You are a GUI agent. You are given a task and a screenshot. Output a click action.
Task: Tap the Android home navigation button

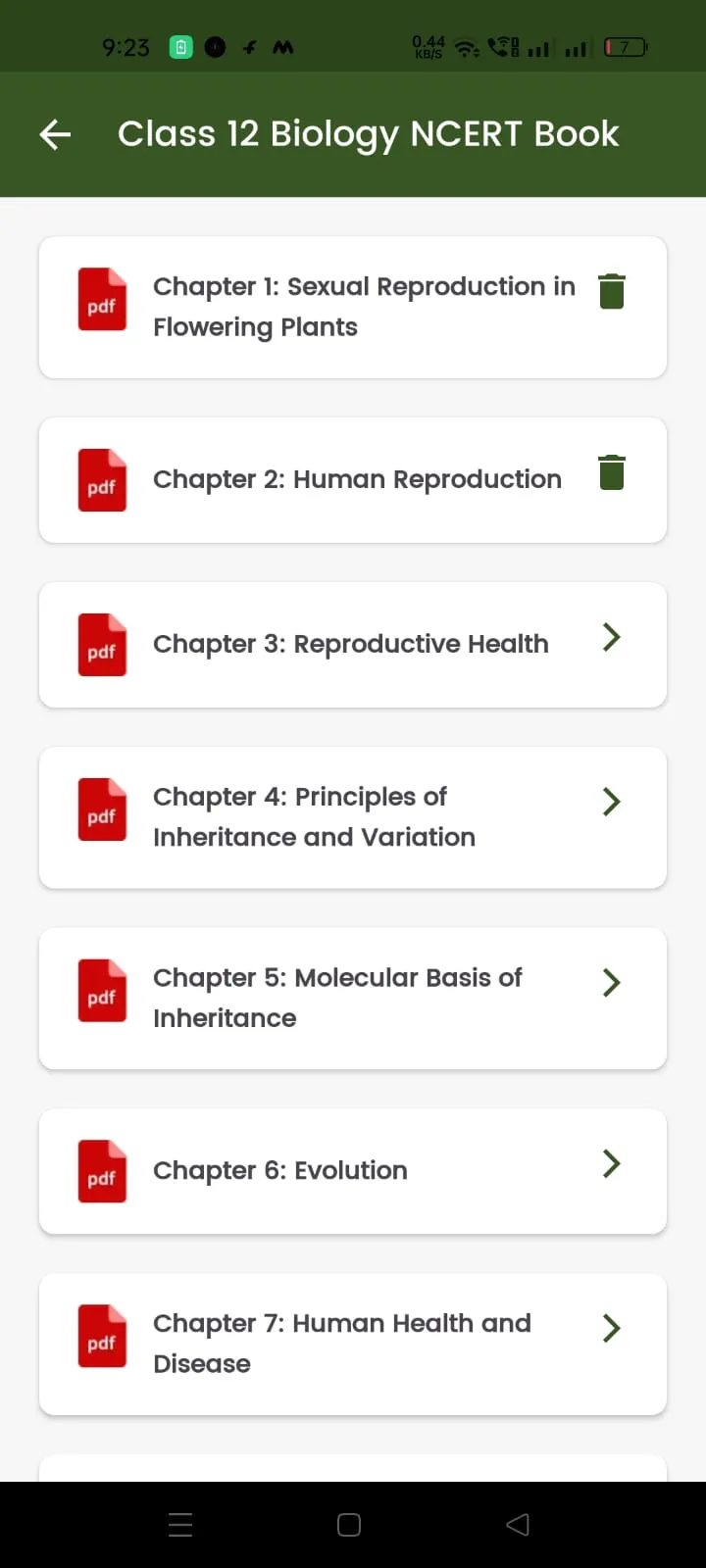pos(349,1525)
